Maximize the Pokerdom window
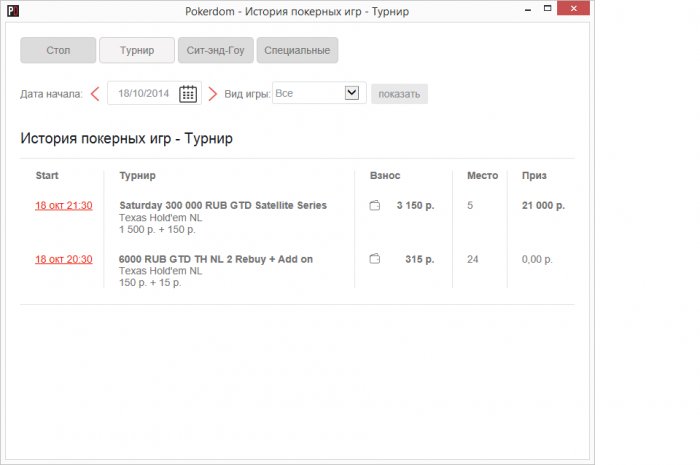Viewport: 700px width, 465px height. (547, 8)
